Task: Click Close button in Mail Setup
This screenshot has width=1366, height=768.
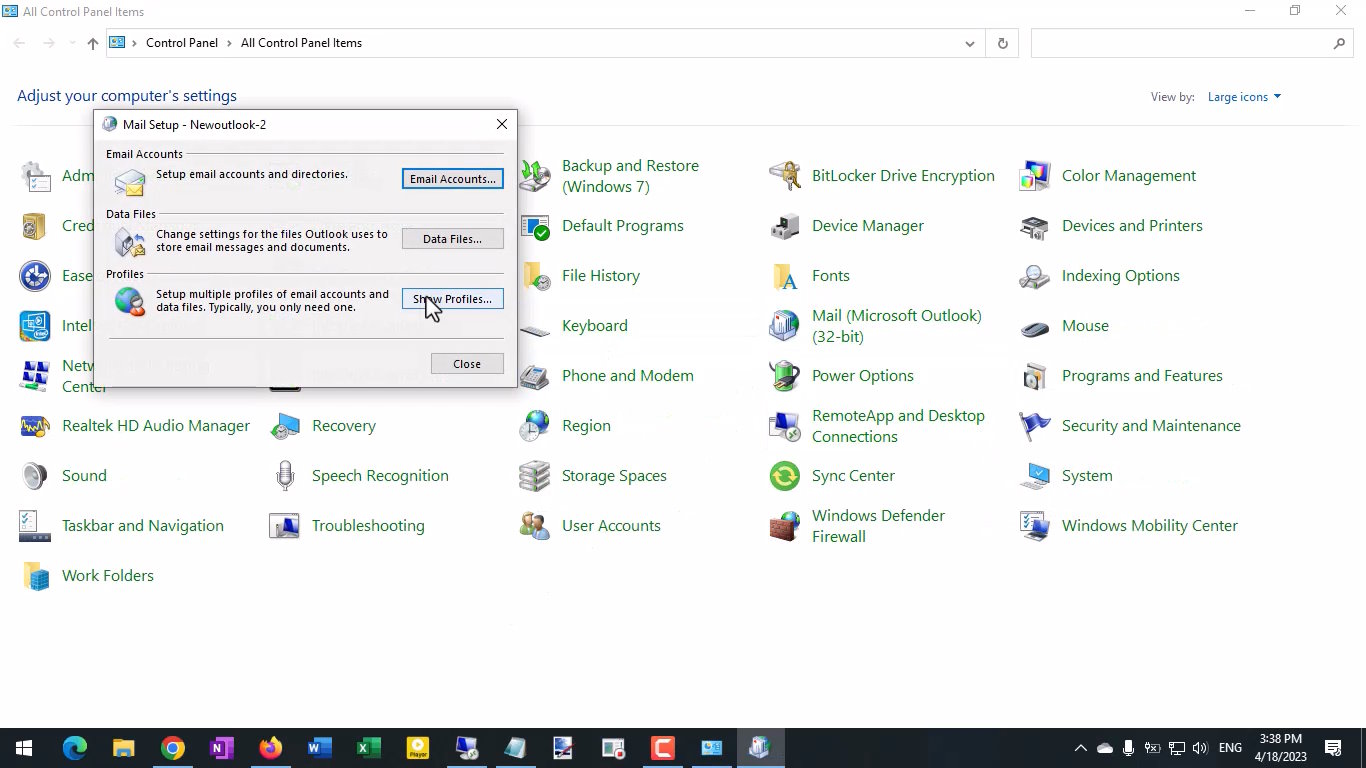Action: 467,364
